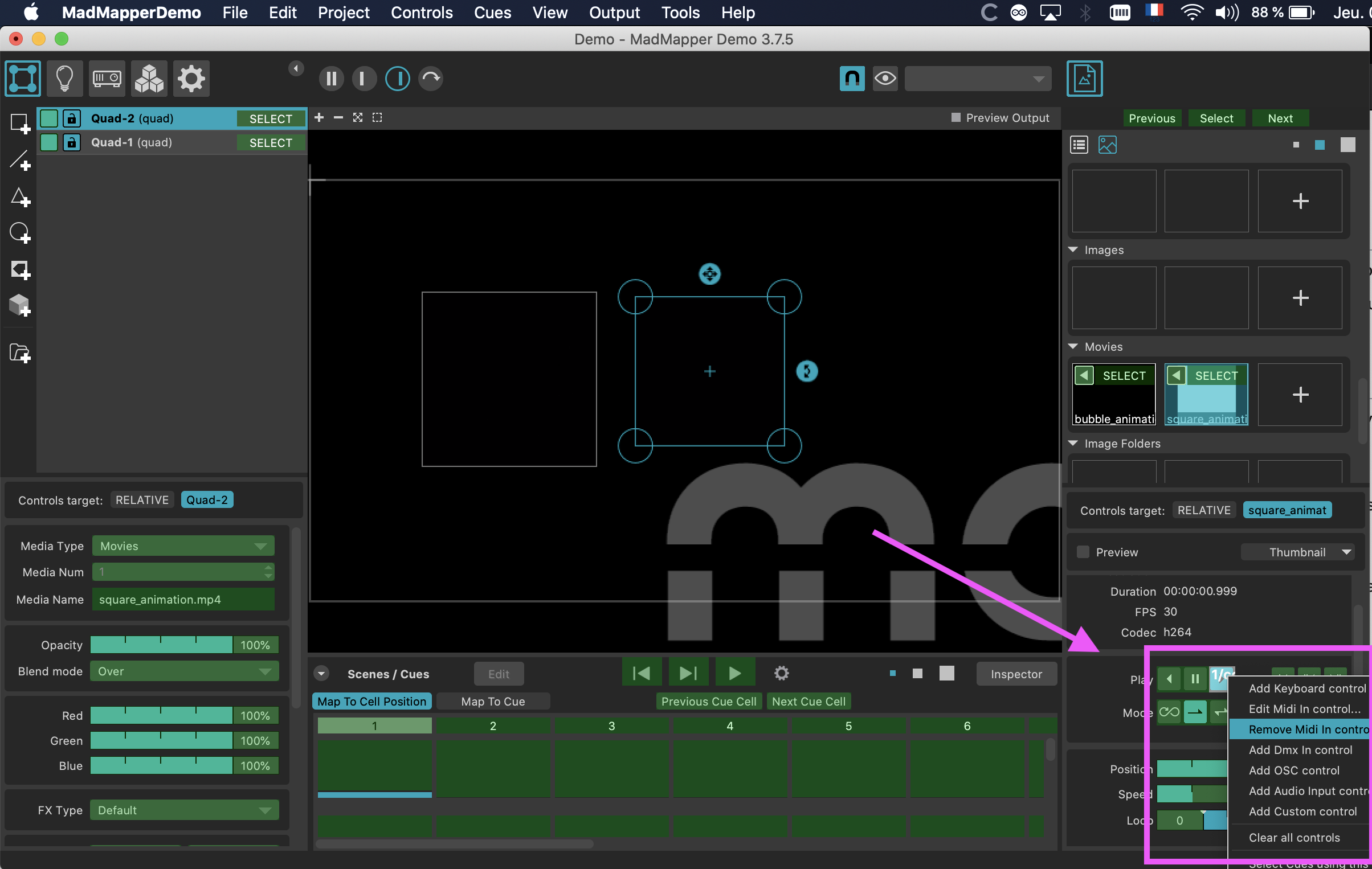
Task: Open the Modules cubes icon
Action: coord(149,79)
